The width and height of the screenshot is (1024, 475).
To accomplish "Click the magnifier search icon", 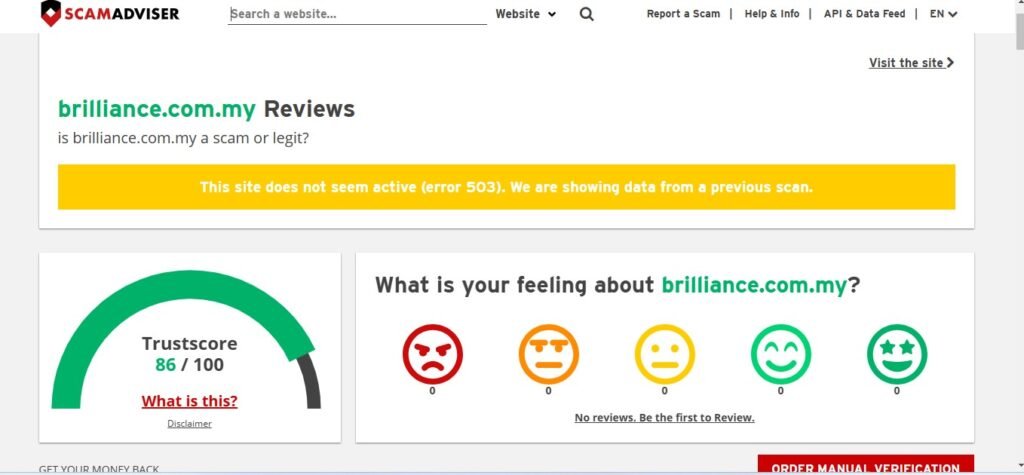I will [x=586, y=14].
